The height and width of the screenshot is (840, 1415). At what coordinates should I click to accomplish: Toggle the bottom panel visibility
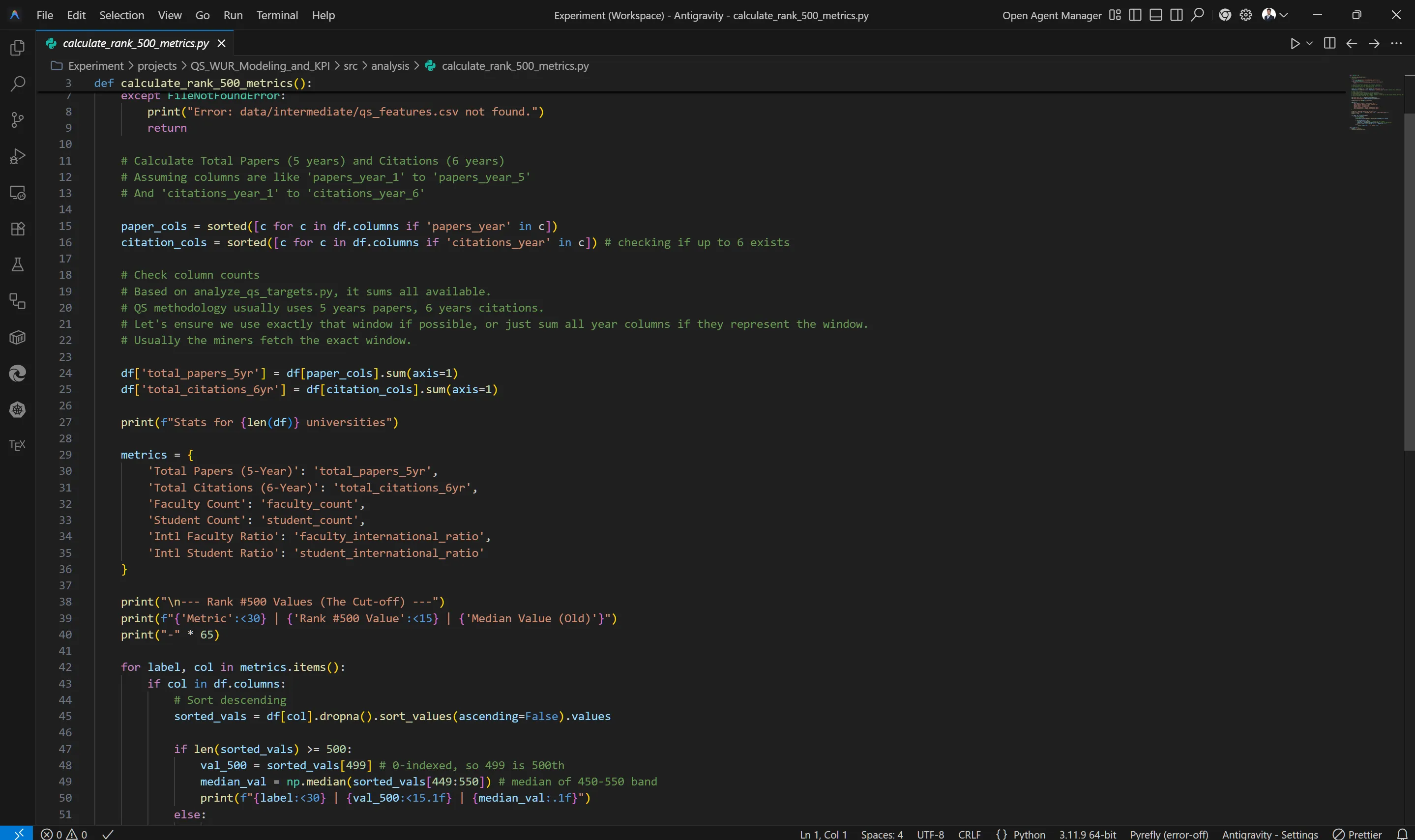coord(1156,15)
